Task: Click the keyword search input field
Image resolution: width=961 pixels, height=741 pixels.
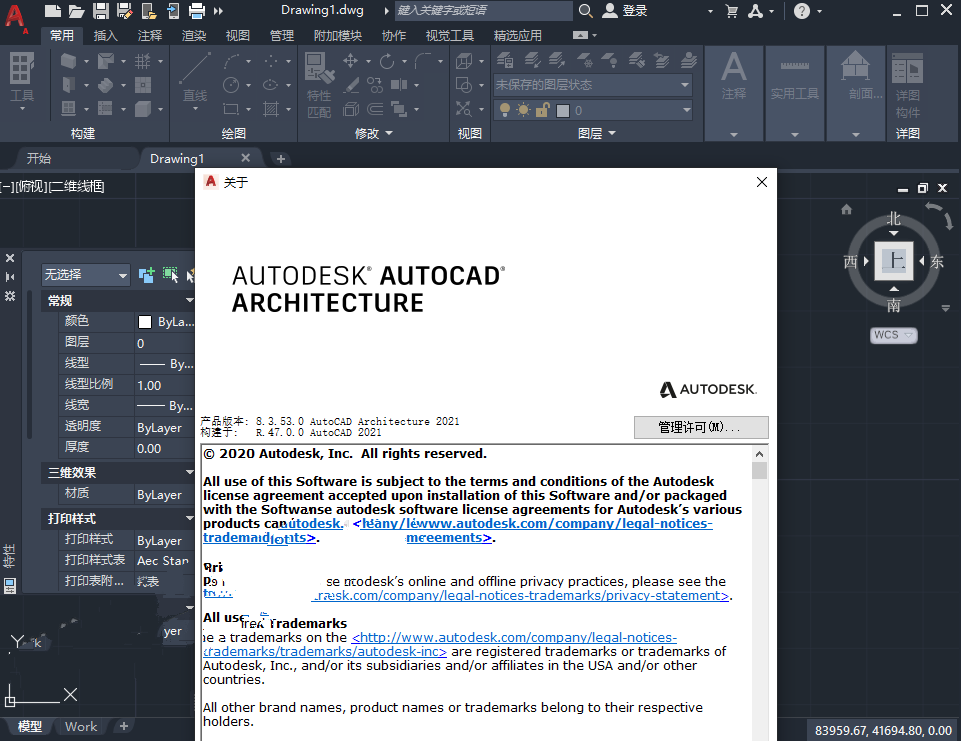Action: (483, 10)
